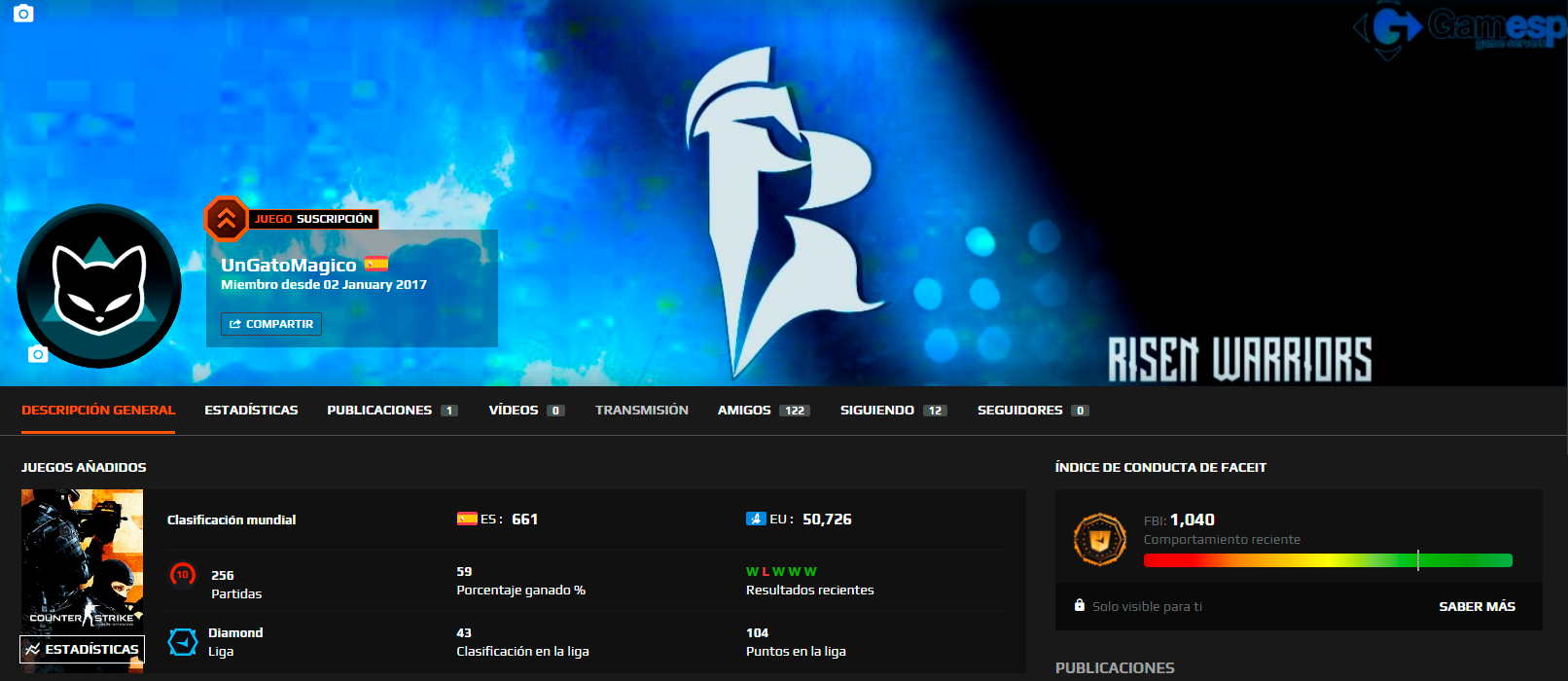Click the skill level 10 icon
This screenshot has height=681, width=1568.
pos(183,576)
